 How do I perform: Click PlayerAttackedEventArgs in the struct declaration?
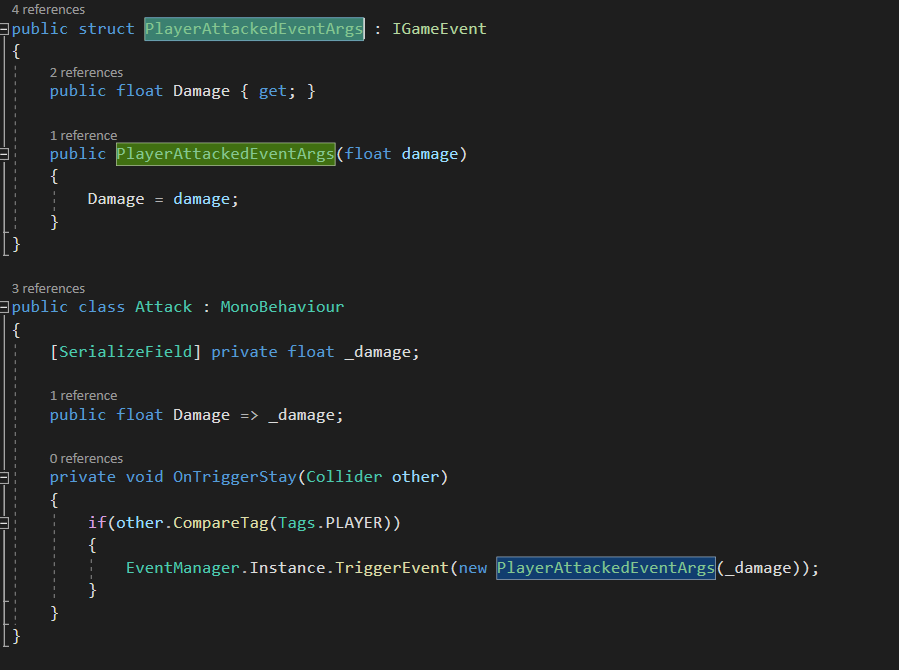coord(254,29)
